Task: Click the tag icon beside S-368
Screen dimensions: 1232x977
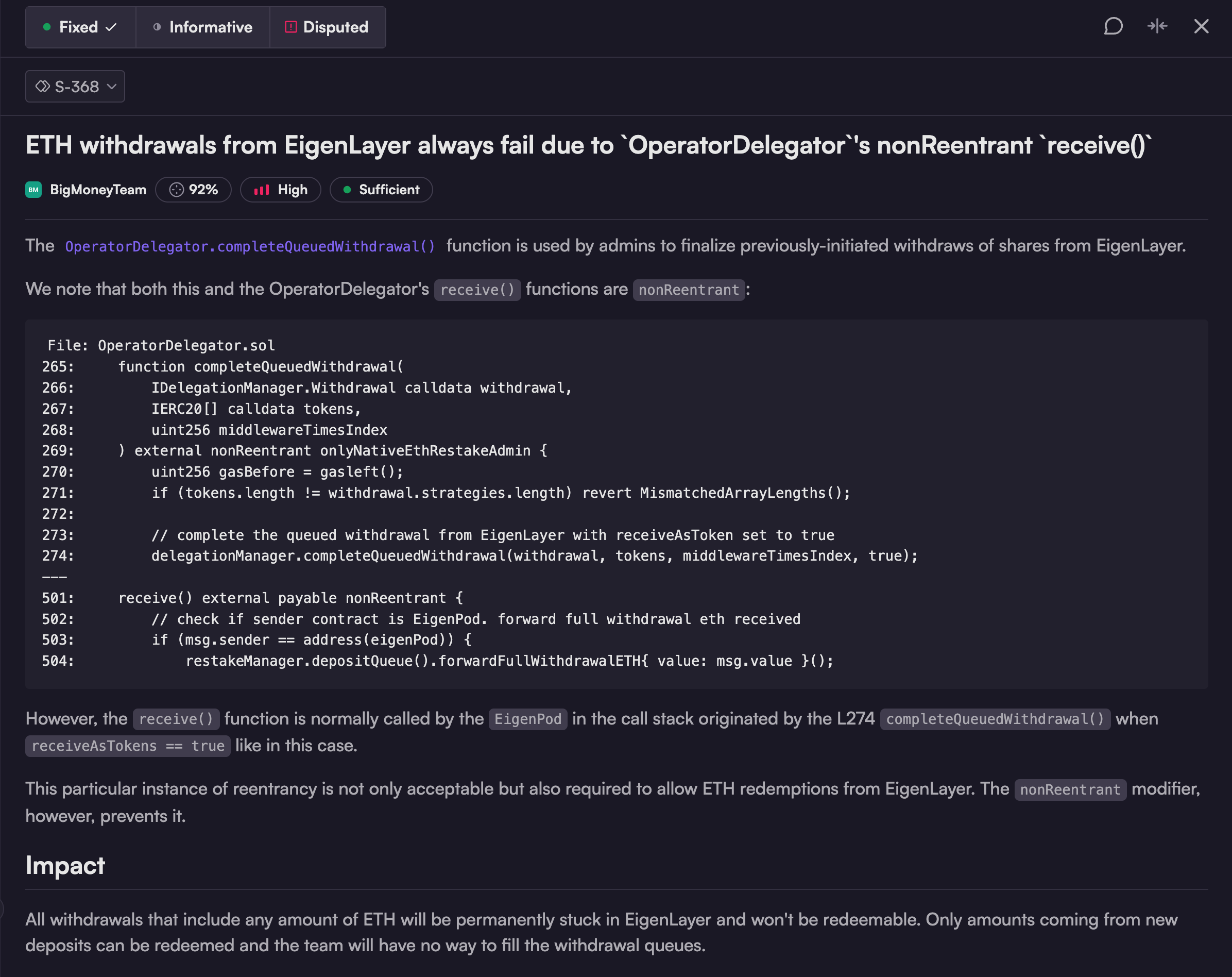Action: click(43, 87)
